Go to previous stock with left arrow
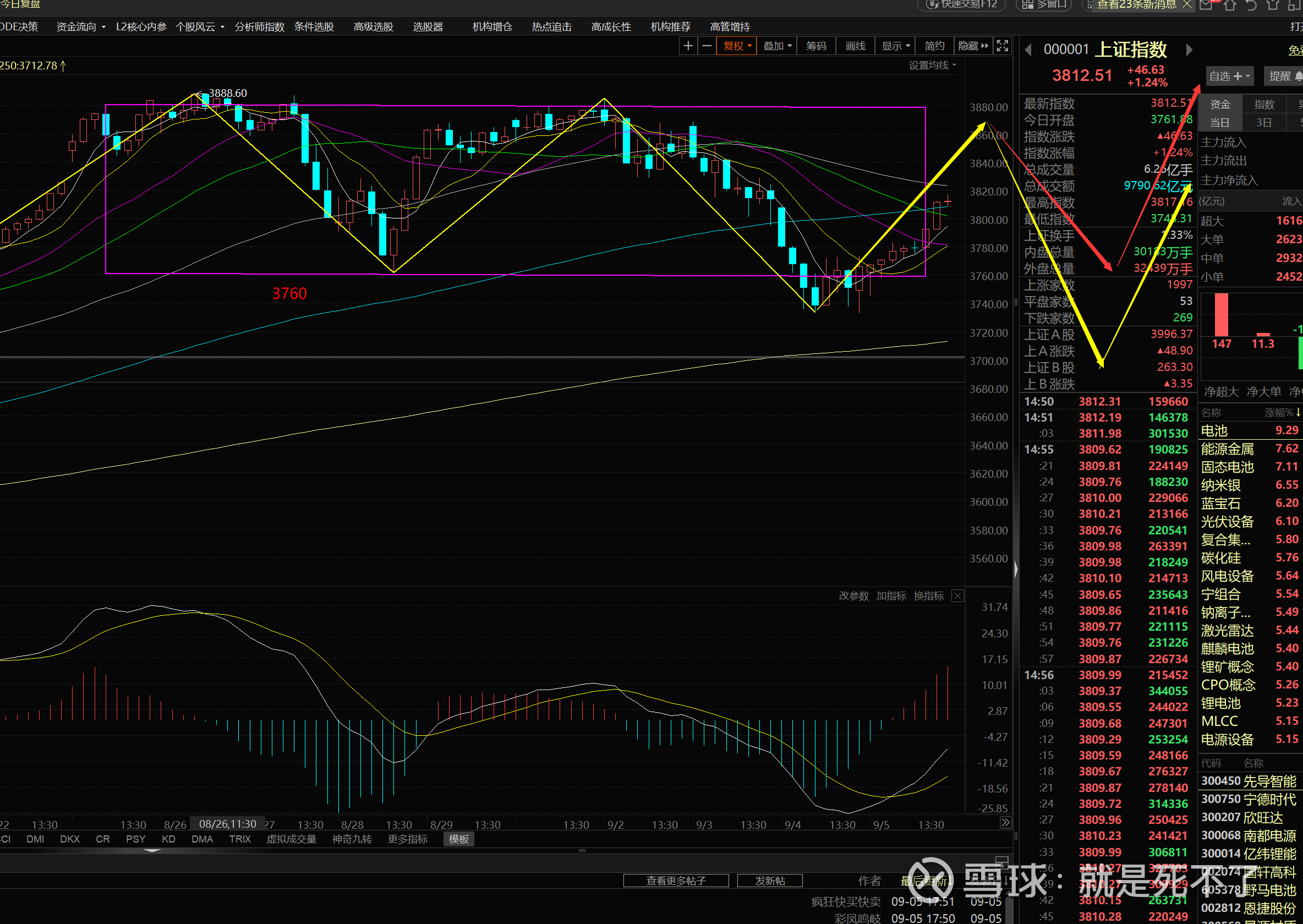This screenshot has width=1303, height=924. (x=1028, y=50)
